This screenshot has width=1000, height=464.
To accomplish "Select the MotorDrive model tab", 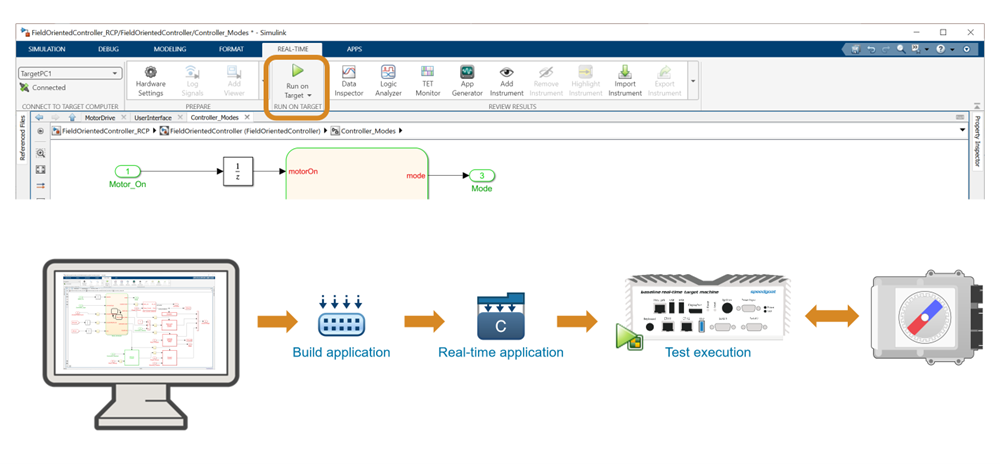I will point(100,117).
